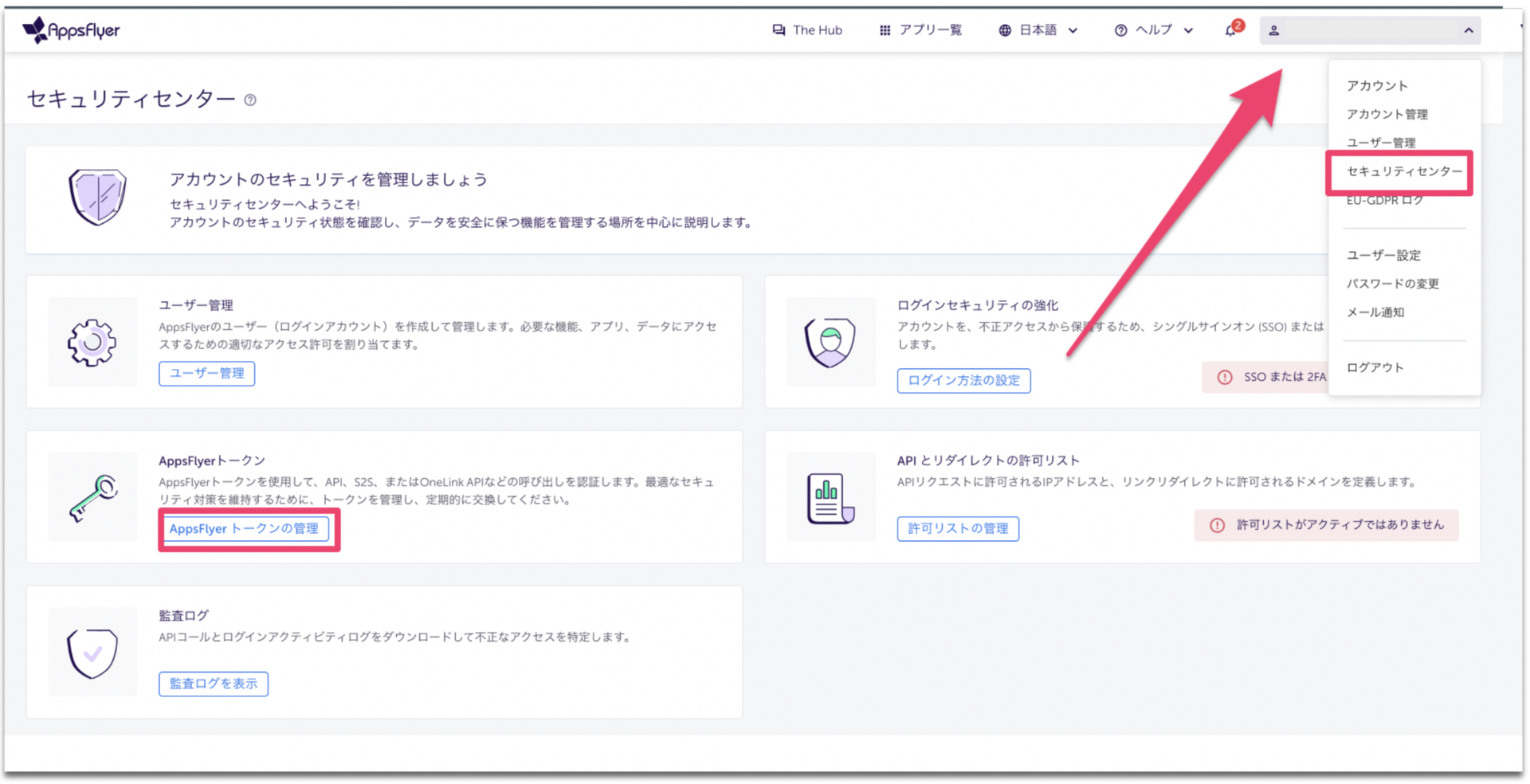This screenshot has width=1530, height=784.
Task: Choose パスワードの変更 menu item
Action: point(1393,284)
